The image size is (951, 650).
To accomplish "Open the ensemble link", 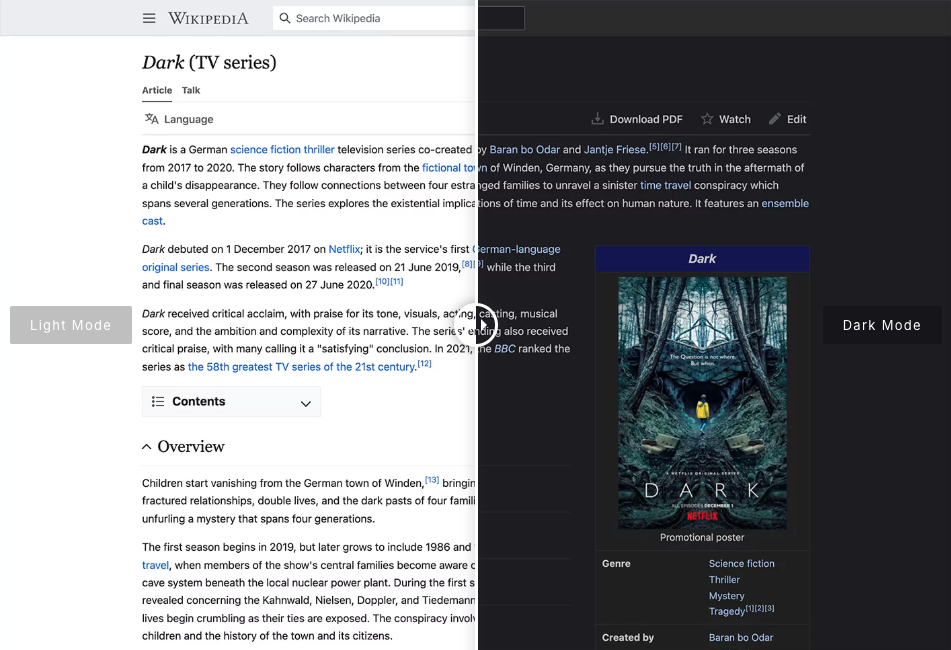I will 785,204.
